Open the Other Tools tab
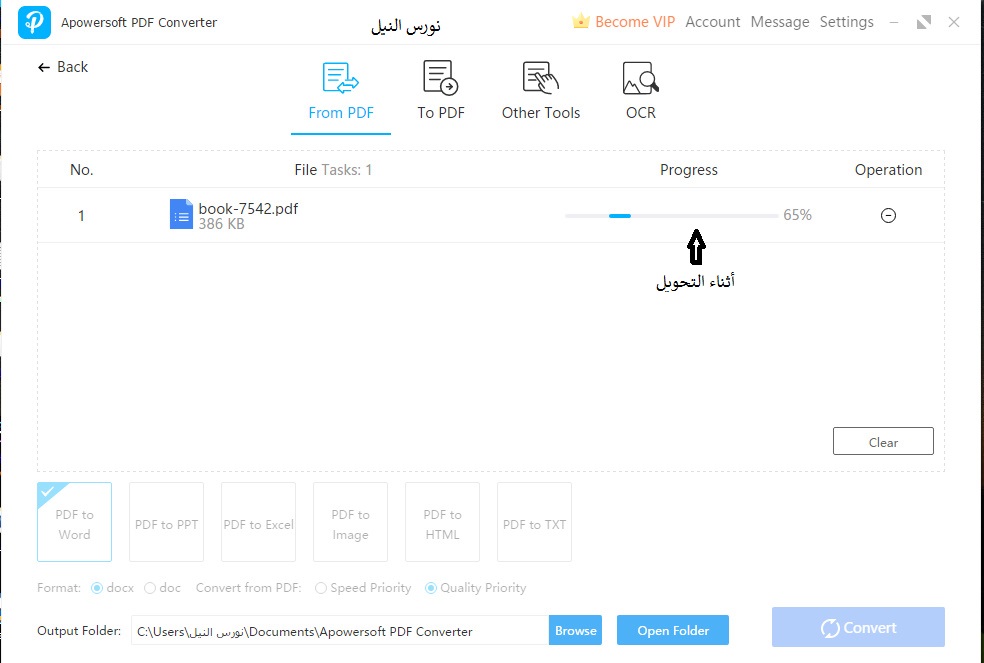Image resolution: width=984 pixels, height=663 pixels. coord(540,91)
